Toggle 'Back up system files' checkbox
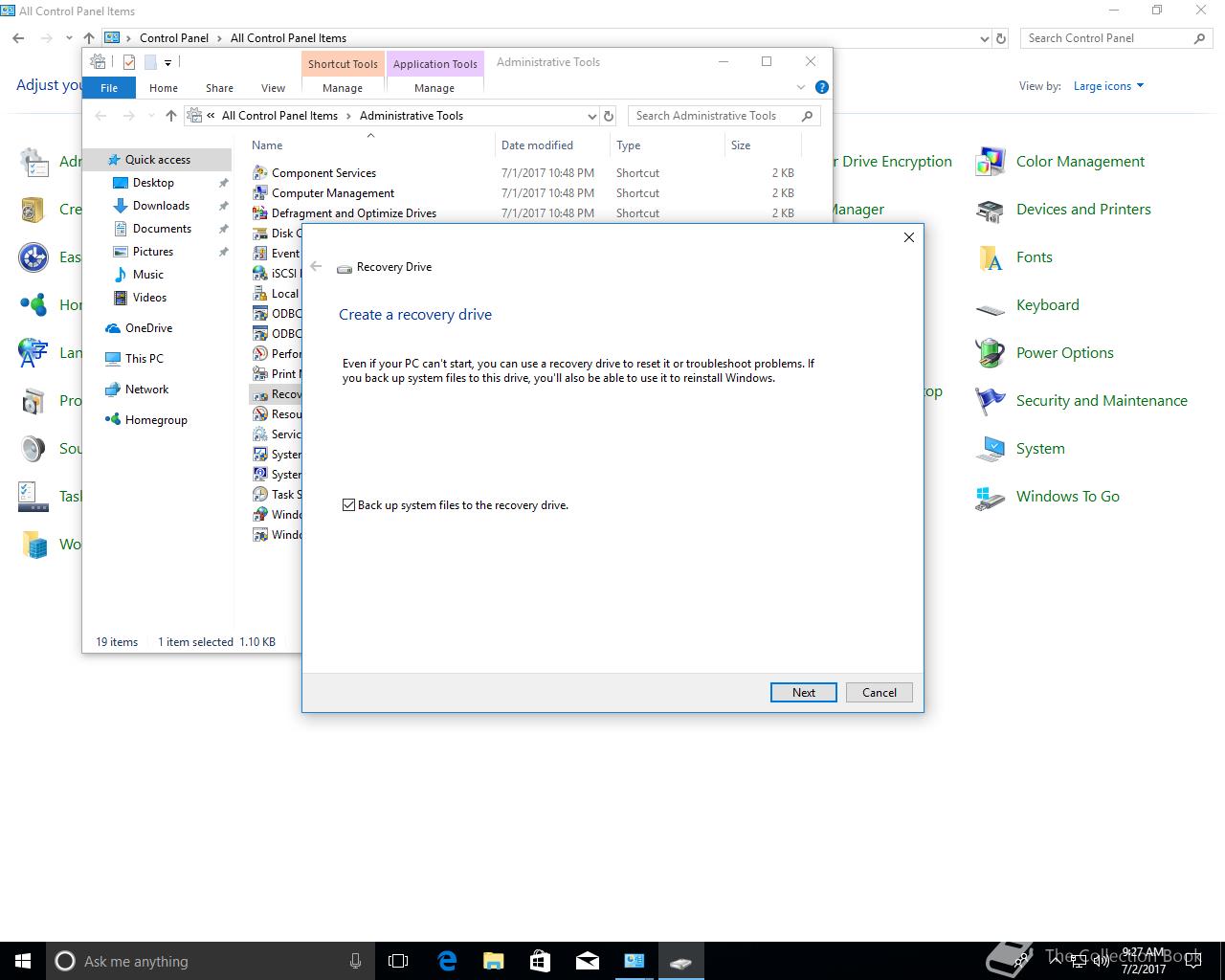The image size is (1225, 980). pos(349,505)
